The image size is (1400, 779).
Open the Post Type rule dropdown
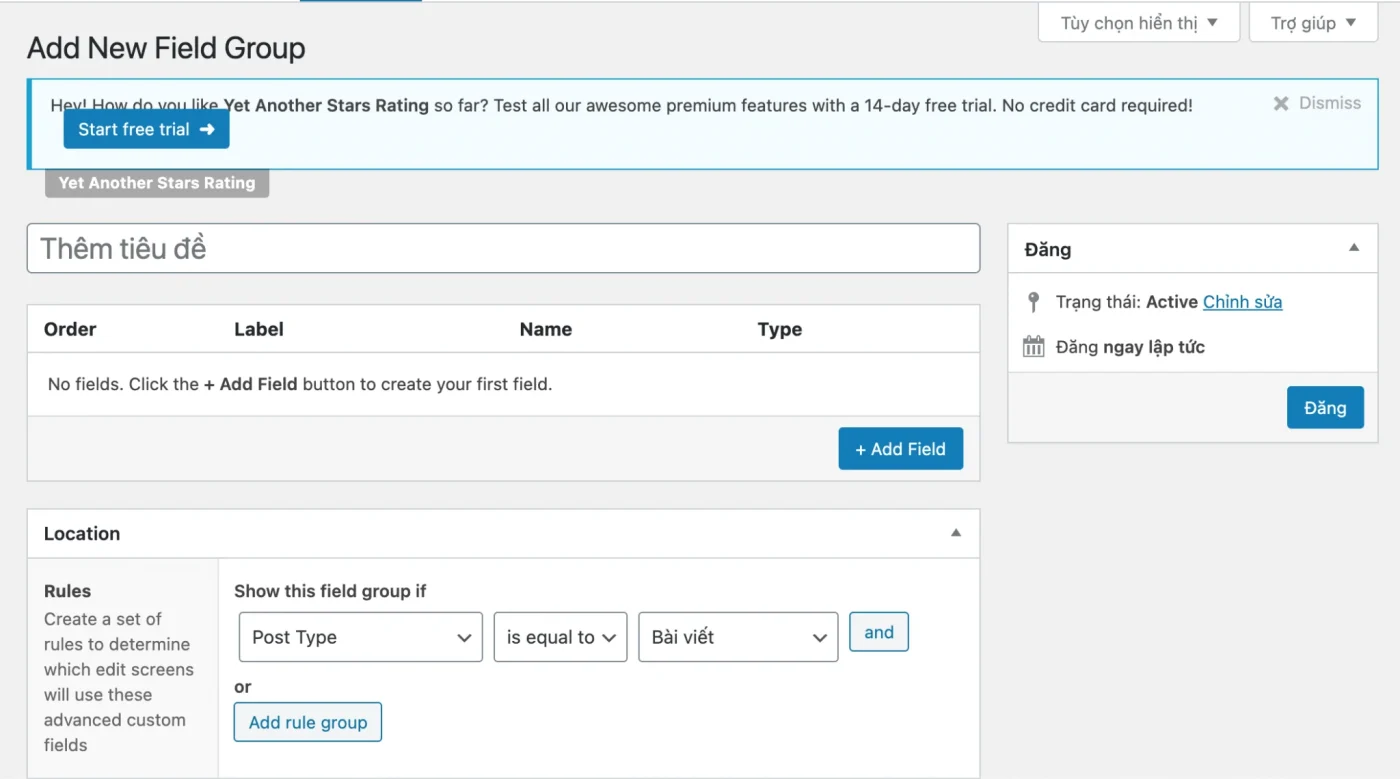(360, 637)
